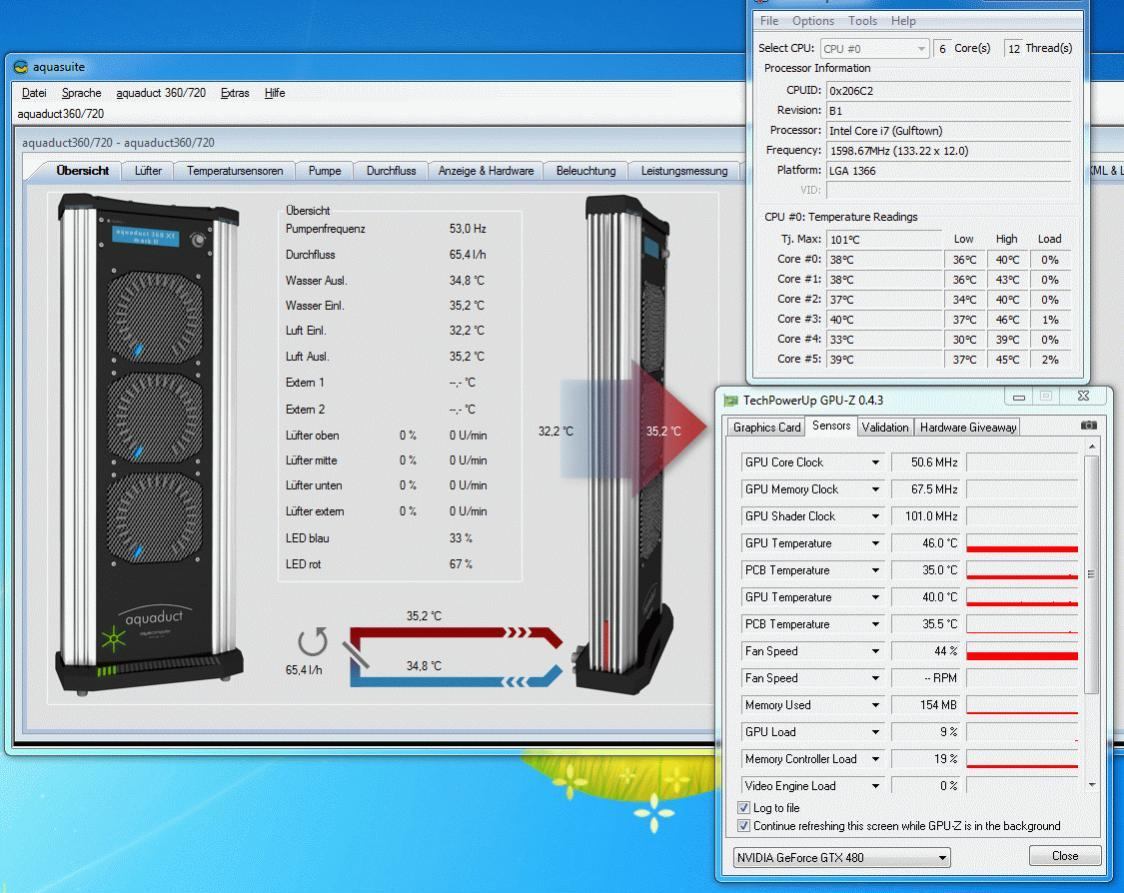Click the Pumpenfrequenz 53,0 Hz value
Viewport: 1124px width, 893px height.
[467, 229]
